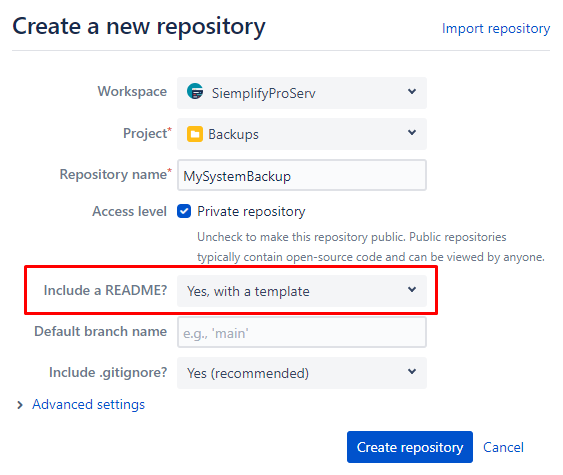Viewport: 563px width, 475px height.
Task: Click the Cancel link
Action: (503, 447)
